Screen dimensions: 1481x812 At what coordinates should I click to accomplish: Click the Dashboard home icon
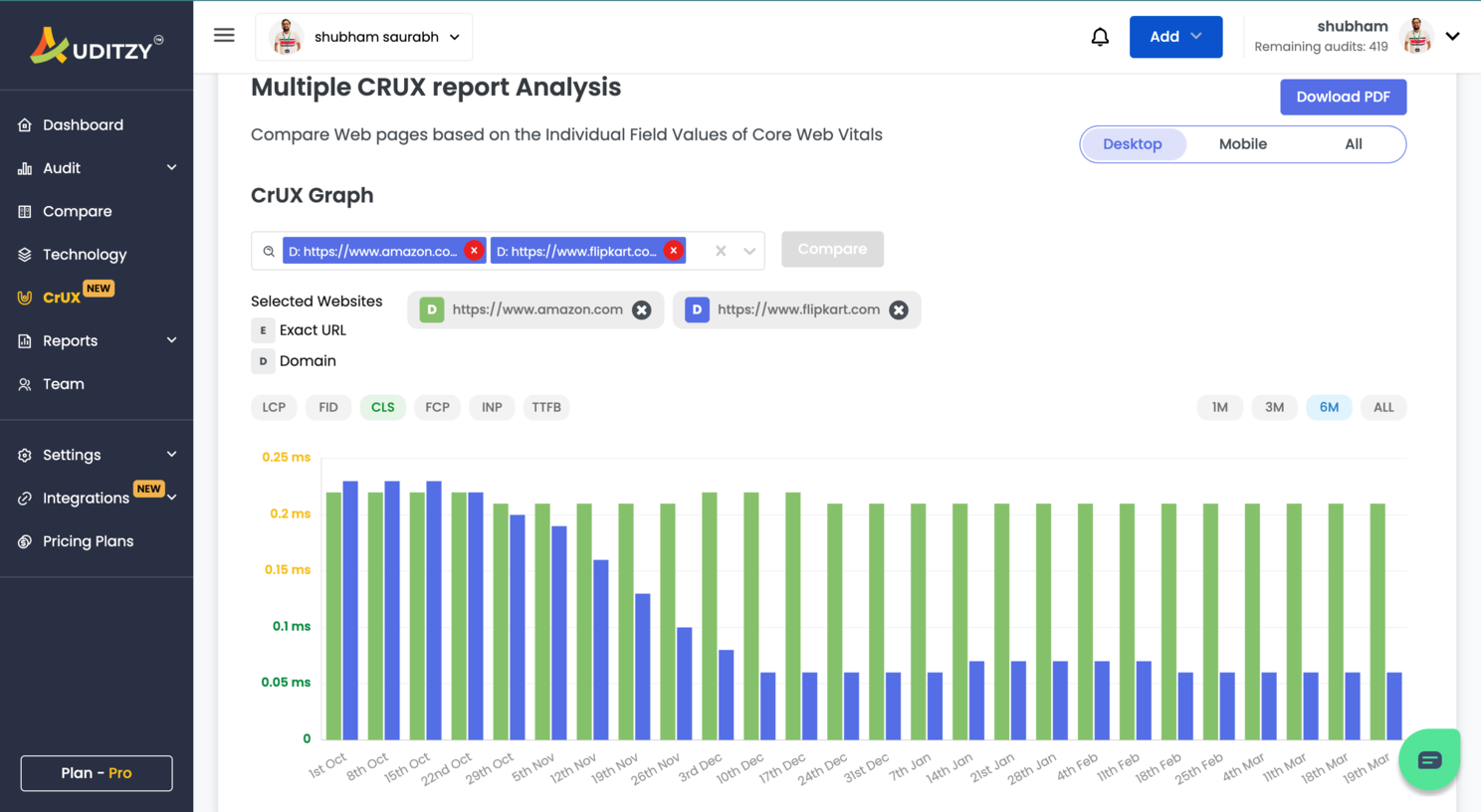[x=25, y=125]
